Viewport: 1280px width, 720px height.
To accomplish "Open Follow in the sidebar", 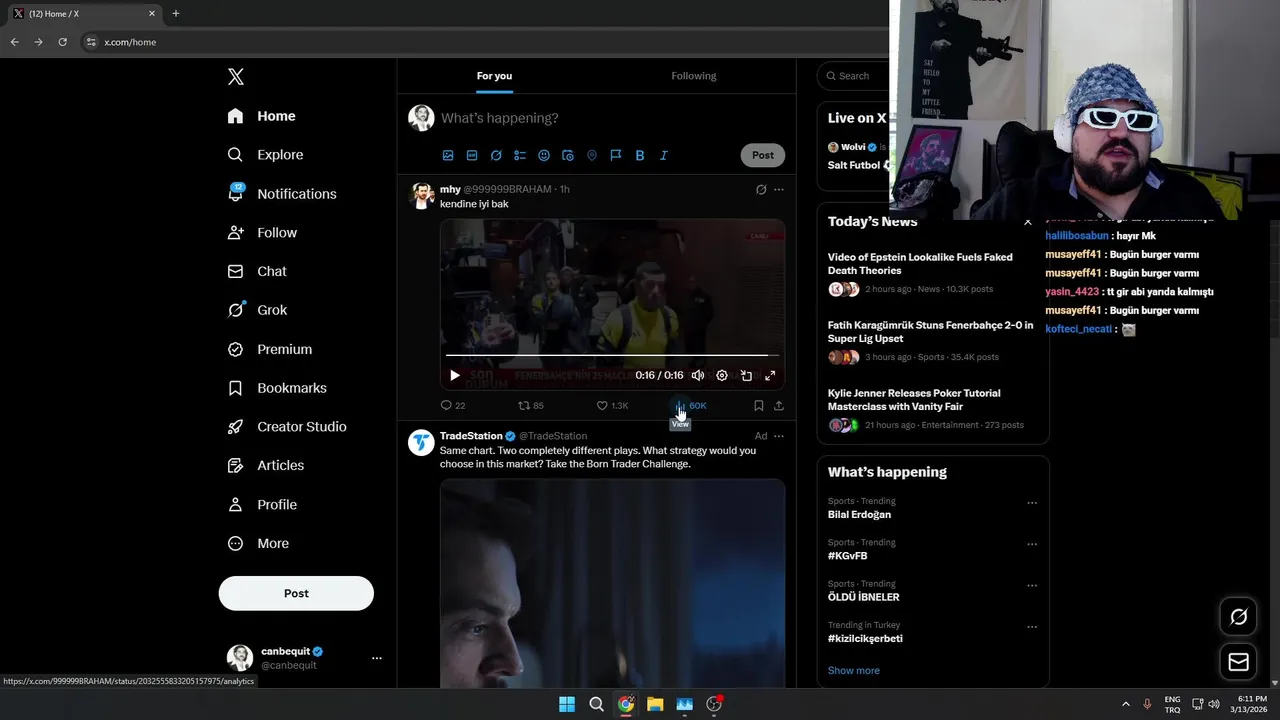I will pos(262,232).
